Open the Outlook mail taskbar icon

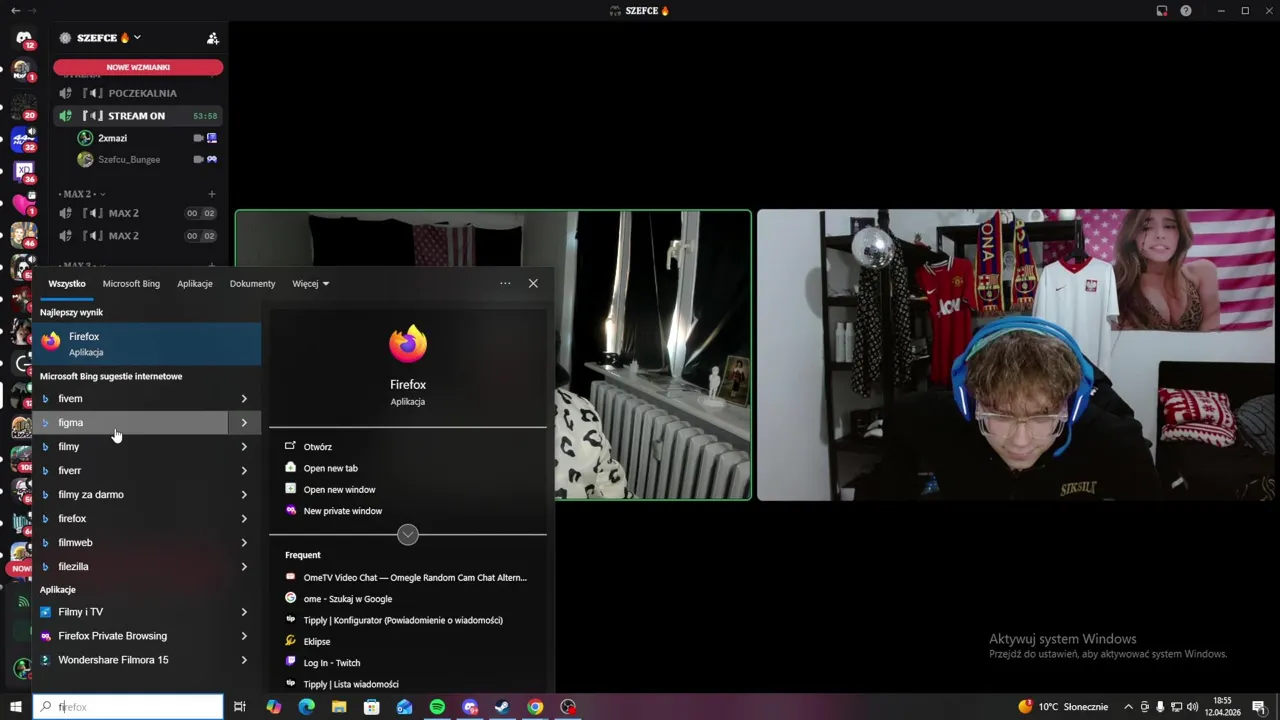(404, 707)
